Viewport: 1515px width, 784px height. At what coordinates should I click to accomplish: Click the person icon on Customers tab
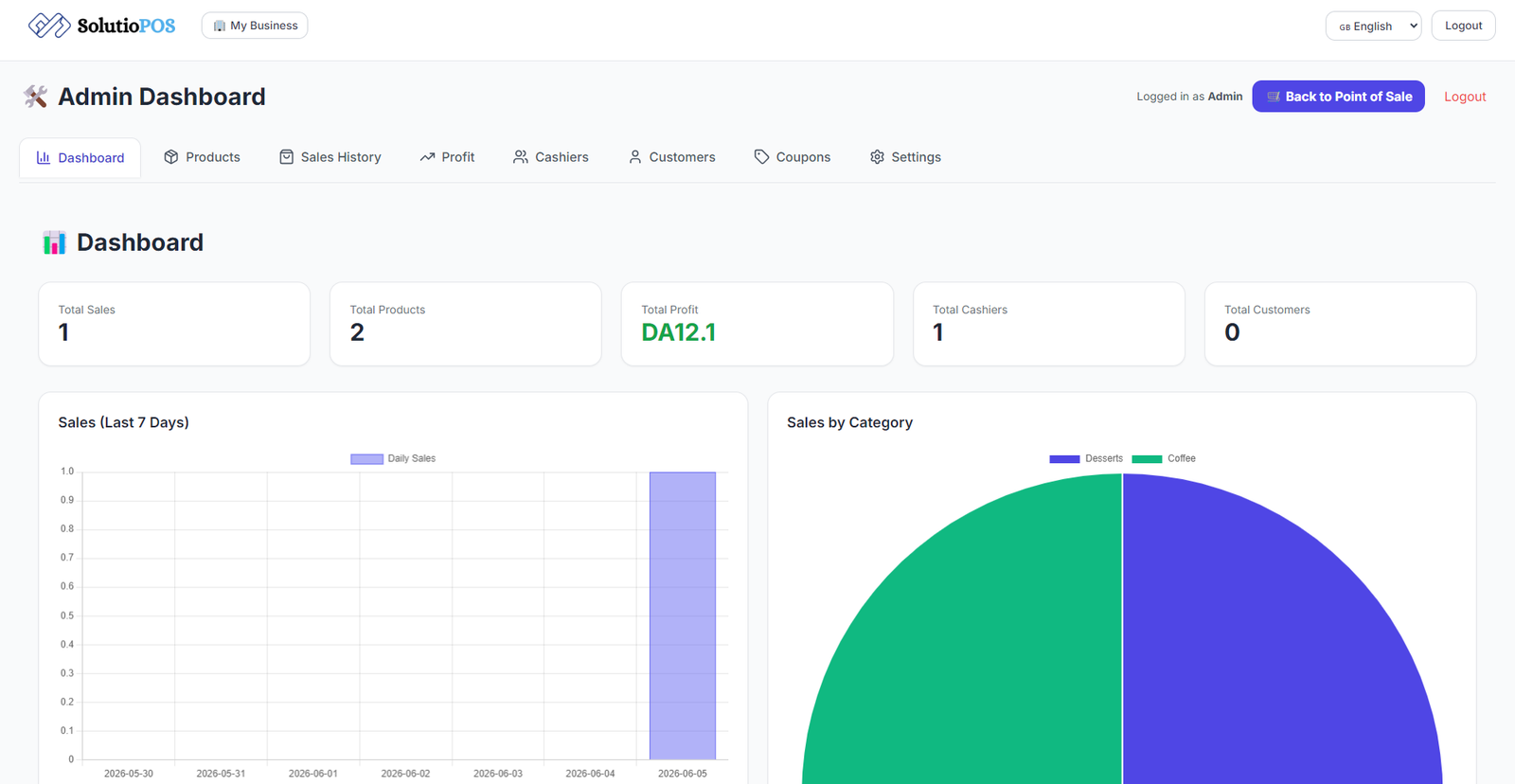pyautogui.click(x=635, y=157)
